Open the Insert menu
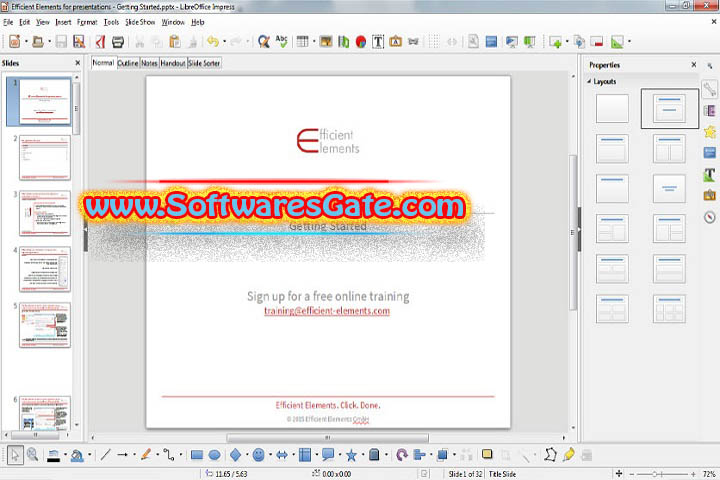Viewport: 720px width, 480px height. point(63,22)
